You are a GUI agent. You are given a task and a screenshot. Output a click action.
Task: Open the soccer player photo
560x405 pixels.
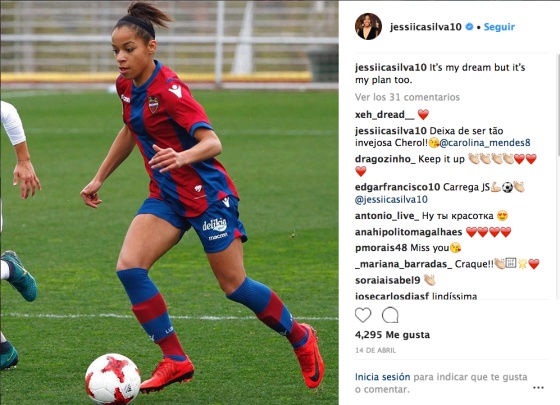(x=169, y=202)
